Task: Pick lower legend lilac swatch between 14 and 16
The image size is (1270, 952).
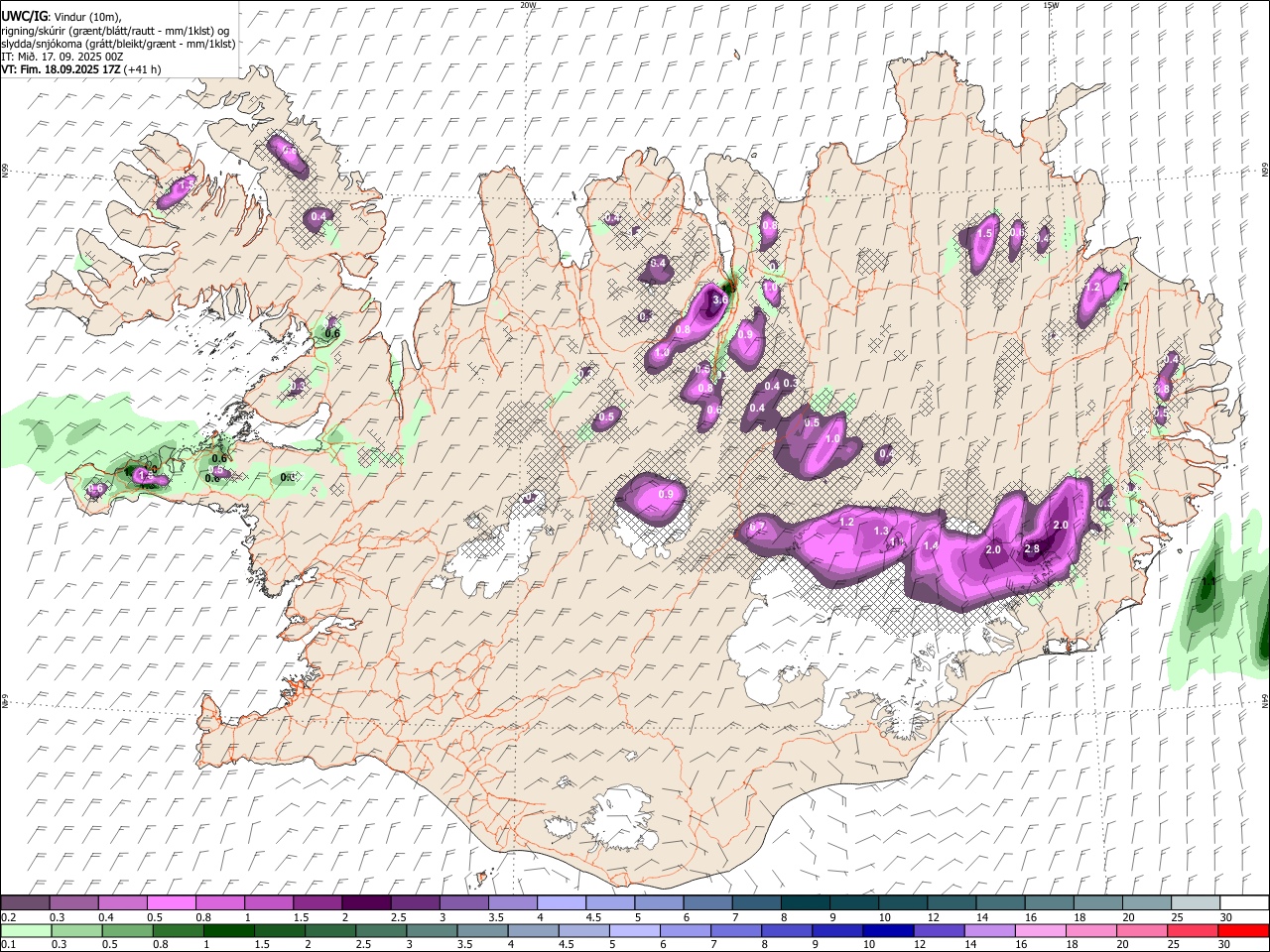Action: 991,930
